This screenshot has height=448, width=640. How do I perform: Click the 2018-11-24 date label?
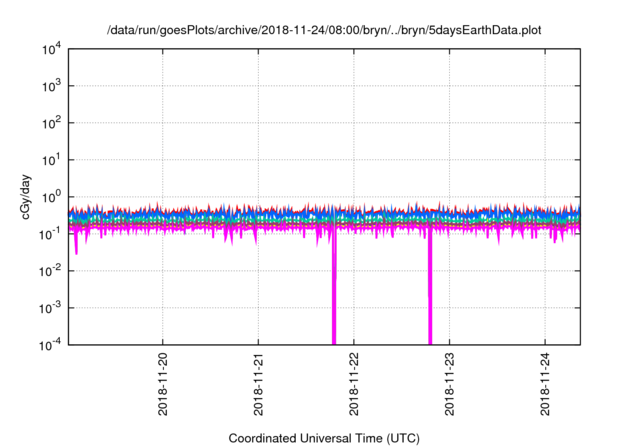click(545, 384)
